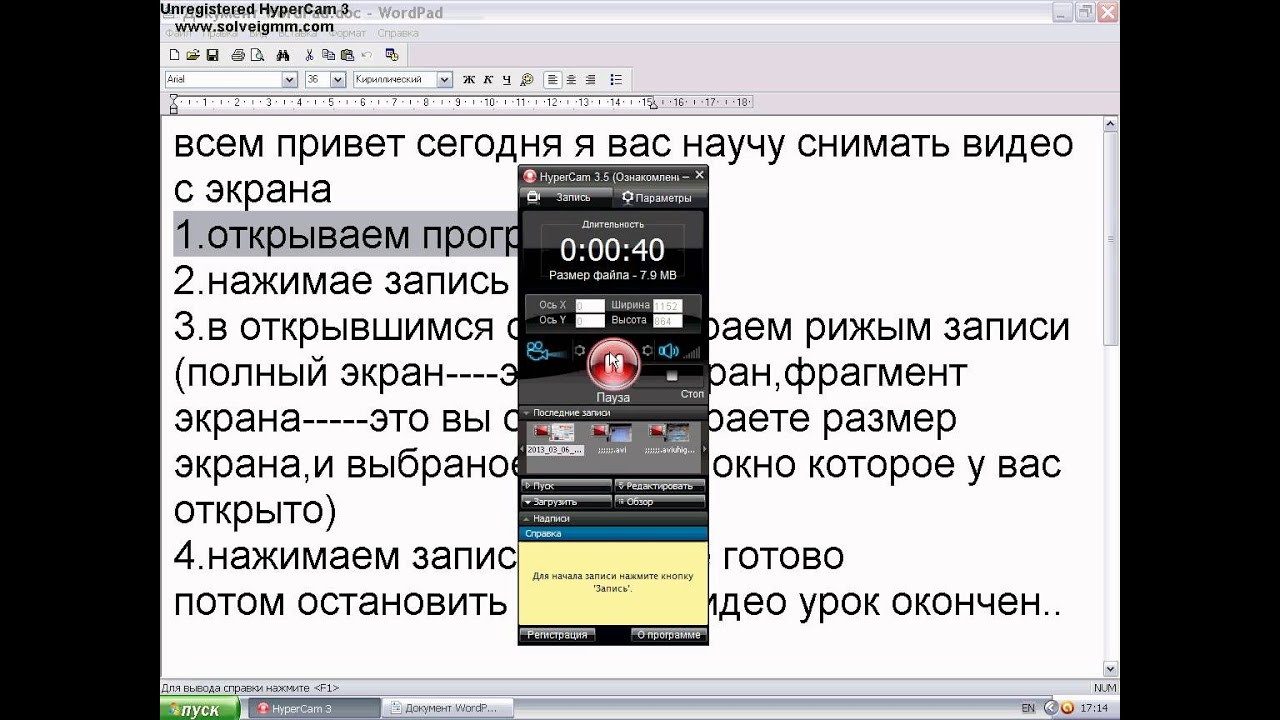Click the О программе button
The width and height of the screenshot is (1280, 720).
point(669,635)
